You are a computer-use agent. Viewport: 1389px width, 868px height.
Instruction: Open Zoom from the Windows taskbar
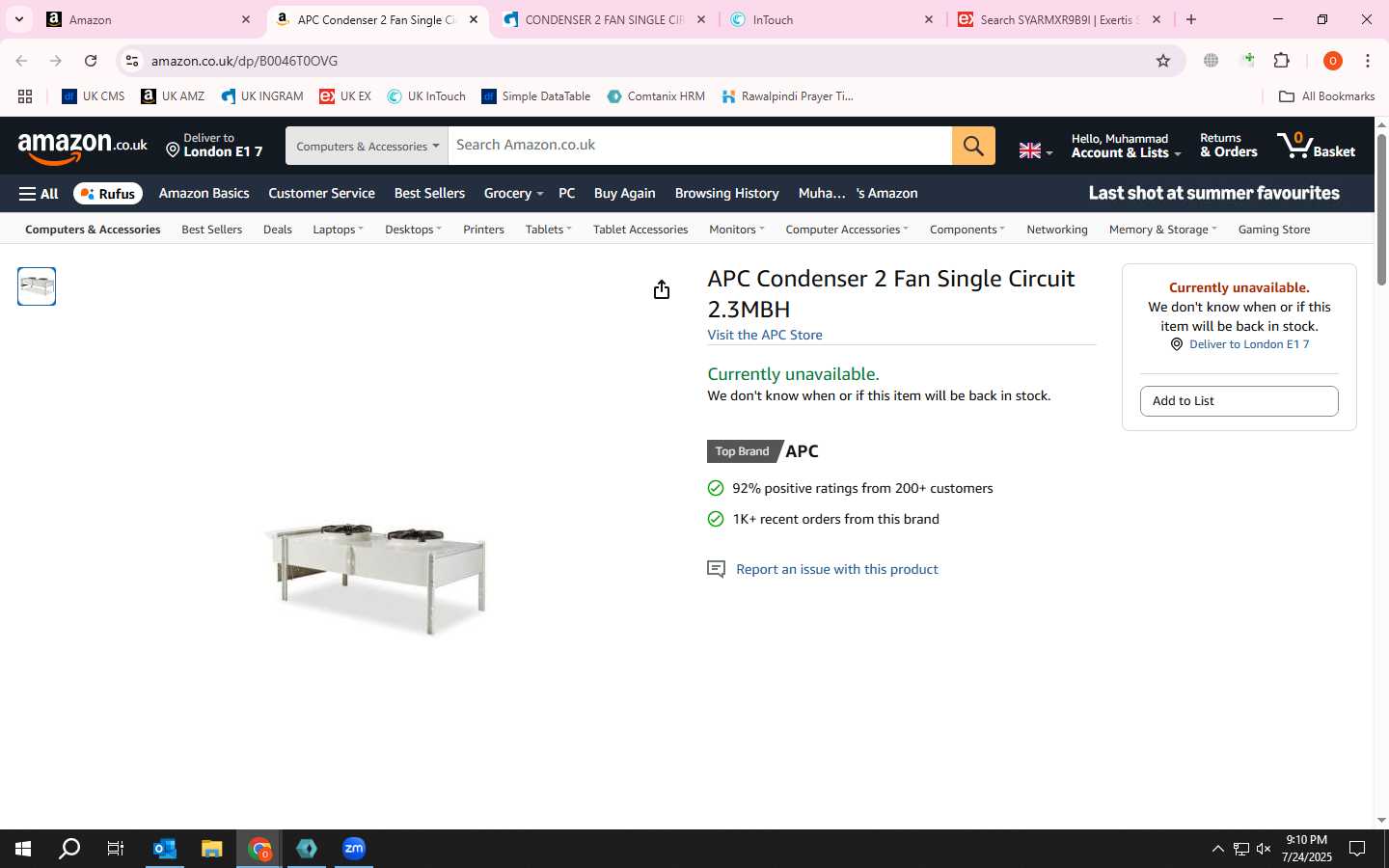coord(354,849)
